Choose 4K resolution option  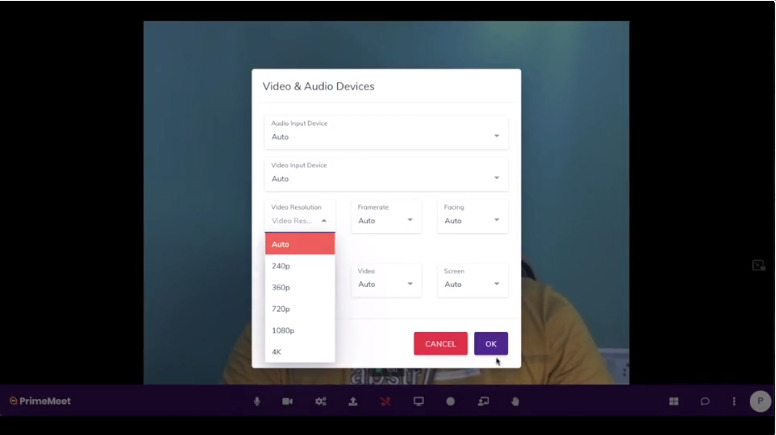300,352
